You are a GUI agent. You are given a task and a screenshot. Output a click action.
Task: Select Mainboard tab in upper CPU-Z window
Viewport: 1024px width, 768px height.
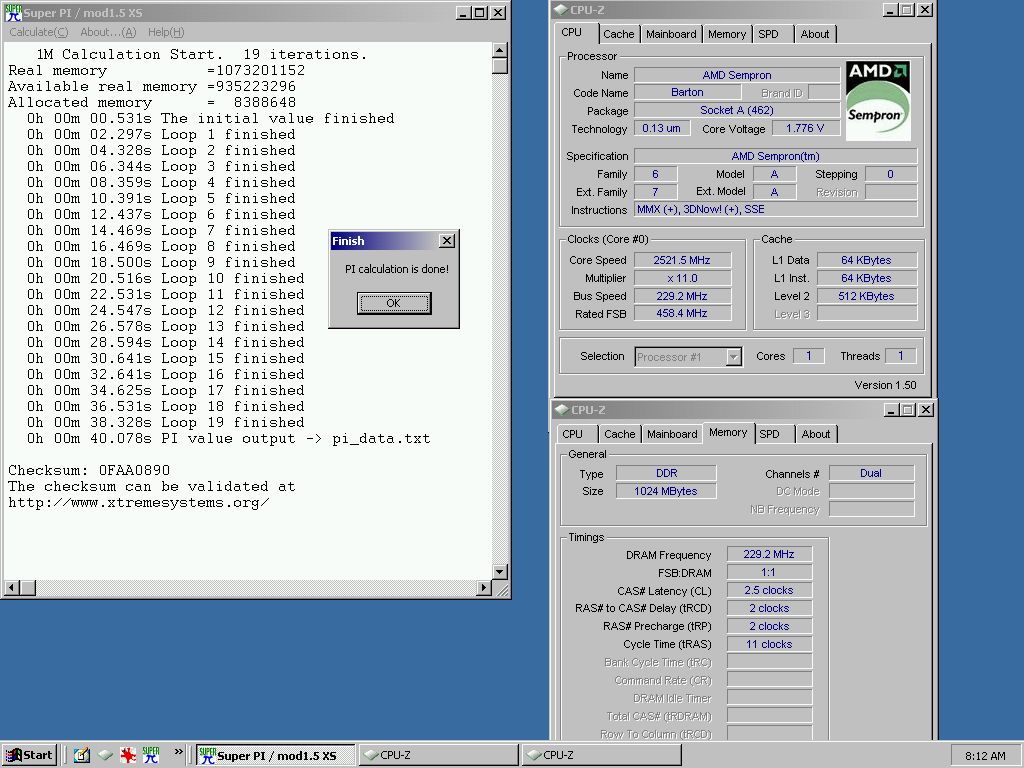click(x=671, y=34)
